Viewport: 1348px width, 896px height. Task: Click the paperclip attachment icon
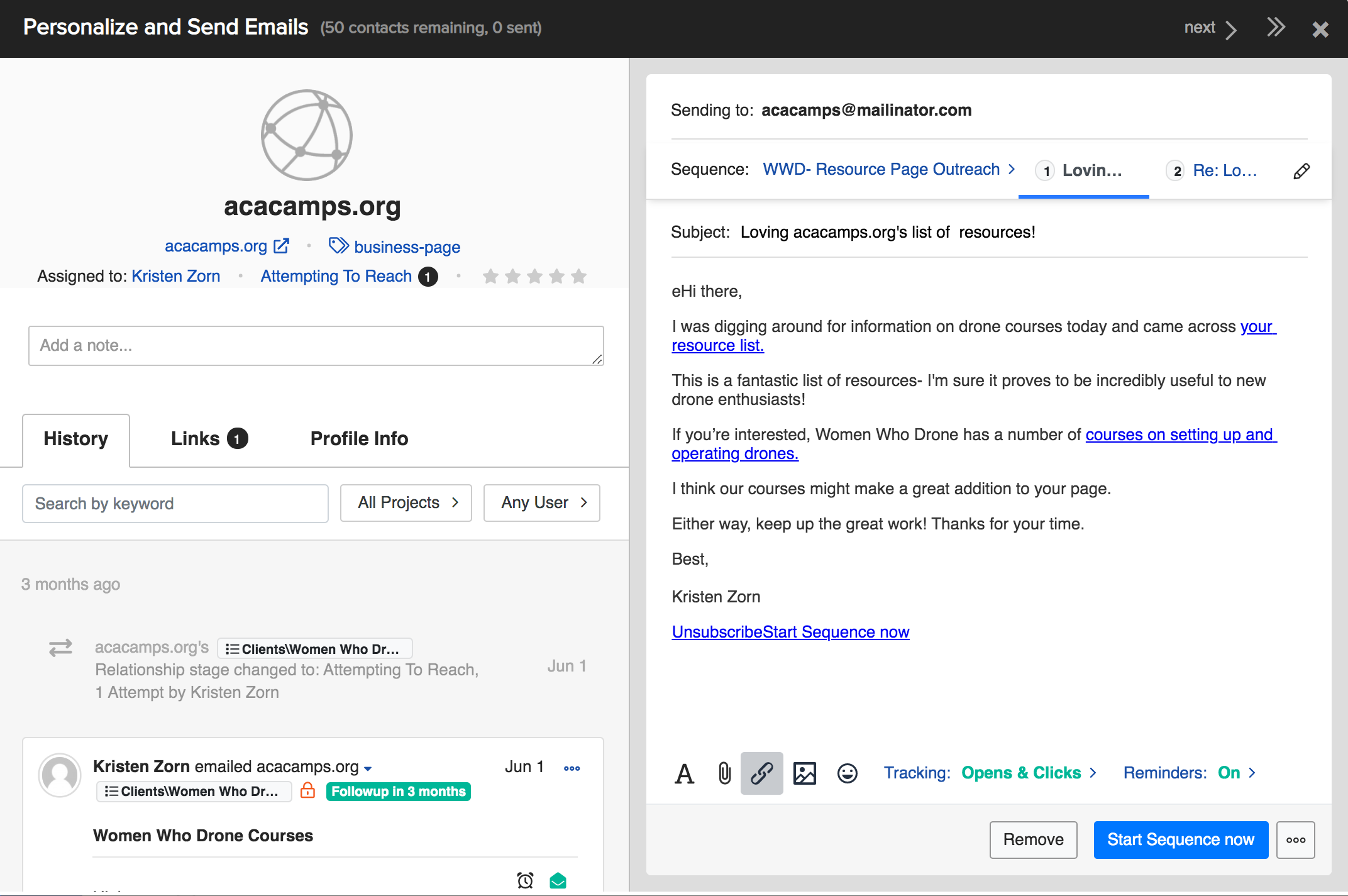(x=724, y=773)
